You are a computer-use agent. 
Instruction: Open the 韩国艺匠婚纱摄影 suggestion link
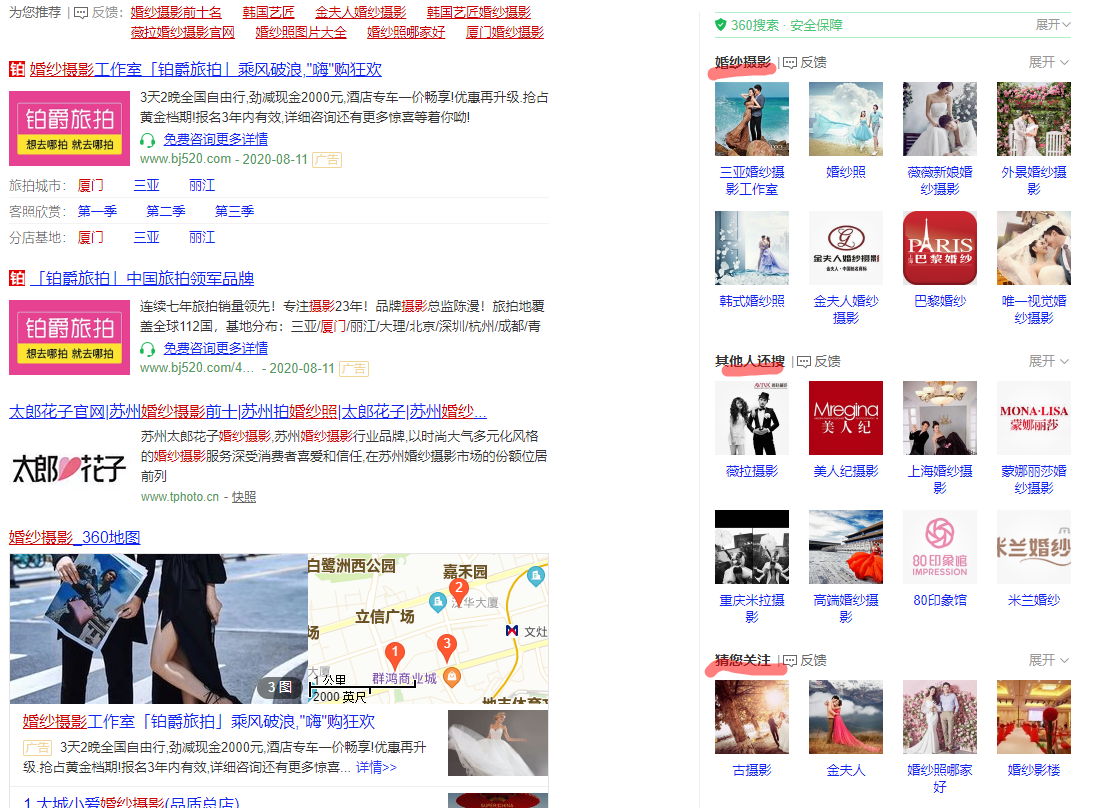coord(479,13)
